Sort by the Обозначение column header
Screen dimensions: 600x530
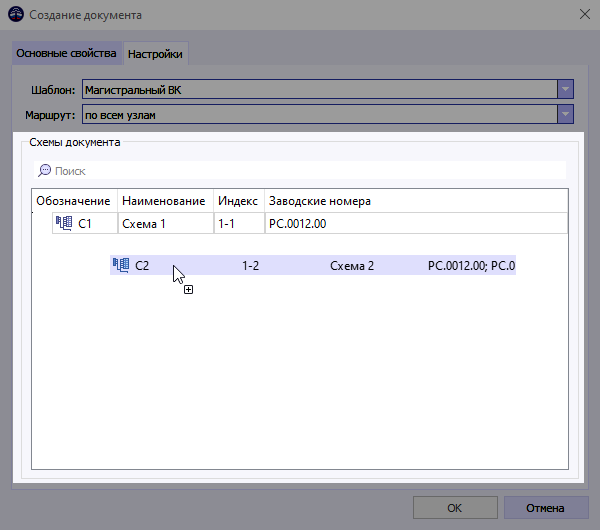74,201
